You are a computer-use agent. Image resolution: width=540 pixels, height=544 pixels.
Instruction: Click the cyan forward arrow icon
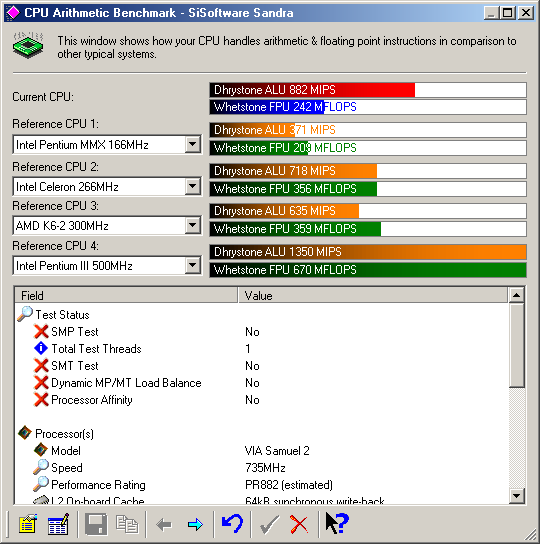(195, 525)
